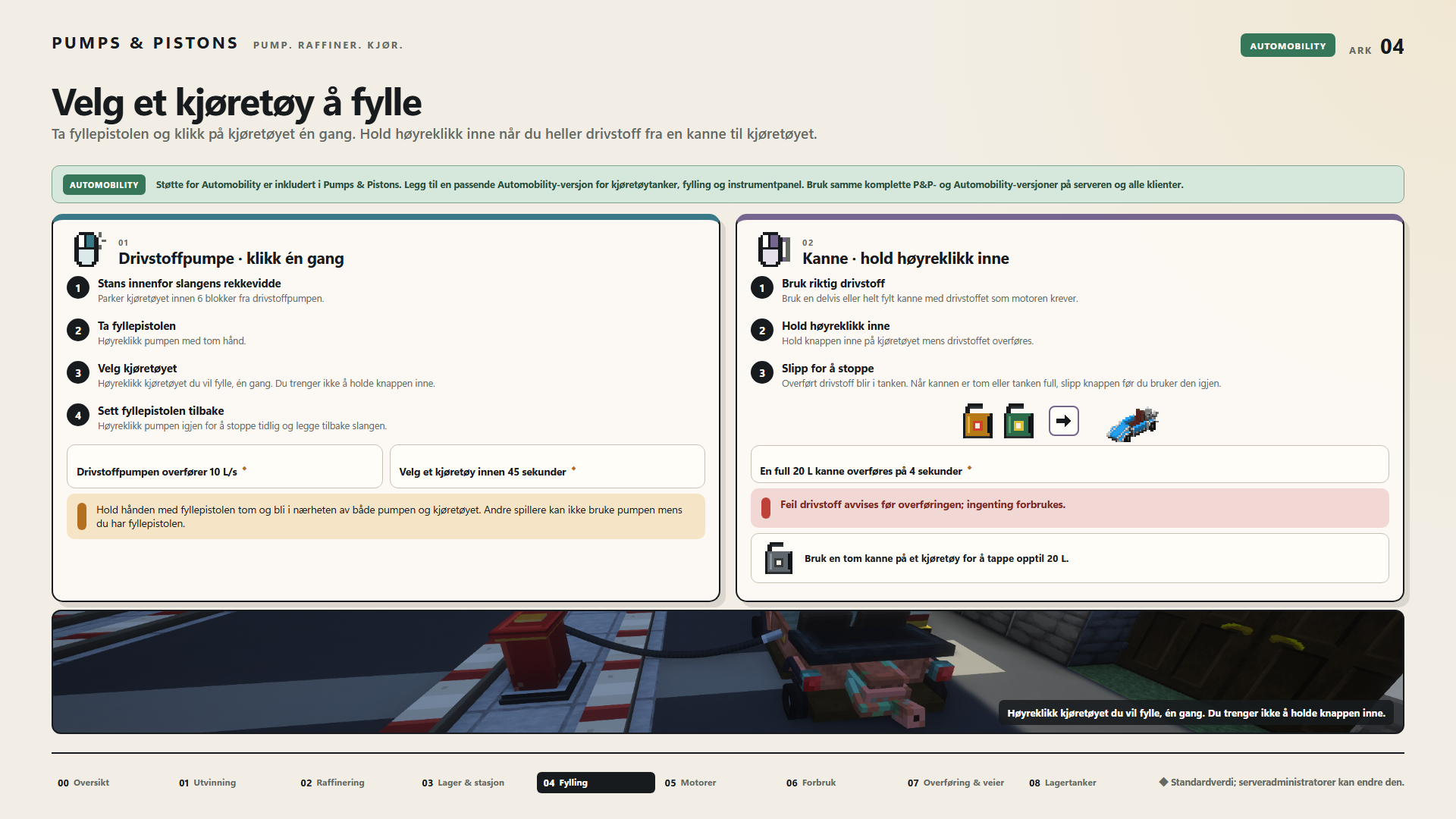The height and width of the screenshot is (819, 1456).
Task: Click the fuel pump screenshot image
Action: click(728, 672)
